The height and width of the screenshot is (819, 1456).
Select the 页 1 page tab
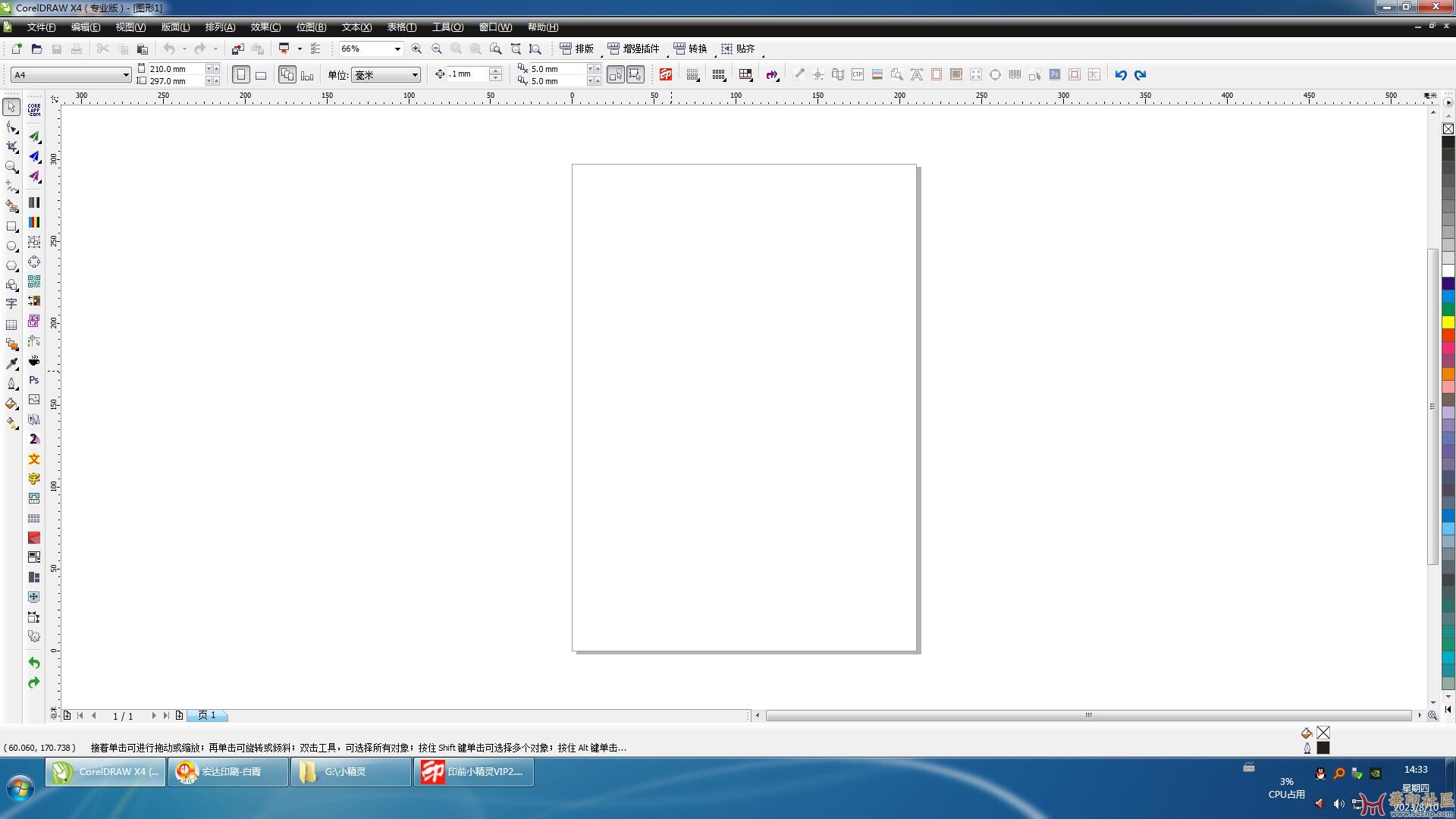[207, 715]
